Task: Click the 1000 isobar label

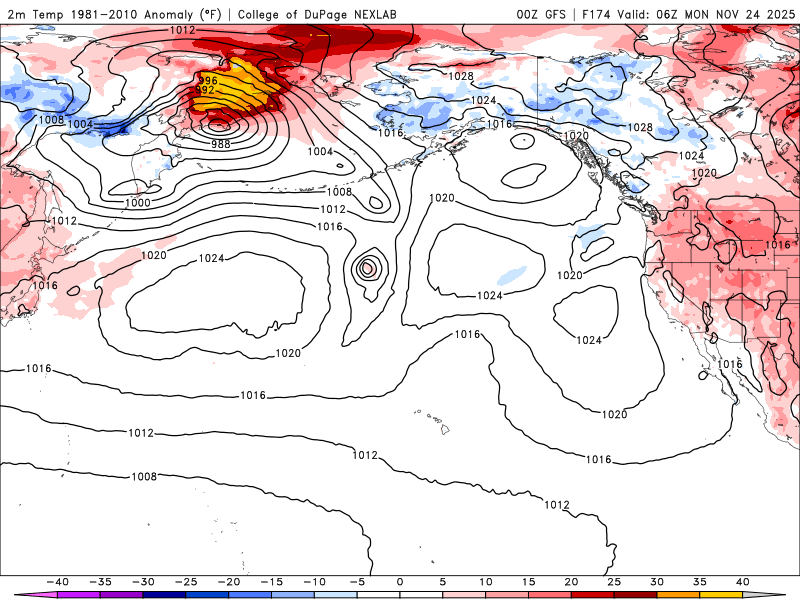Action: (138, 203)
